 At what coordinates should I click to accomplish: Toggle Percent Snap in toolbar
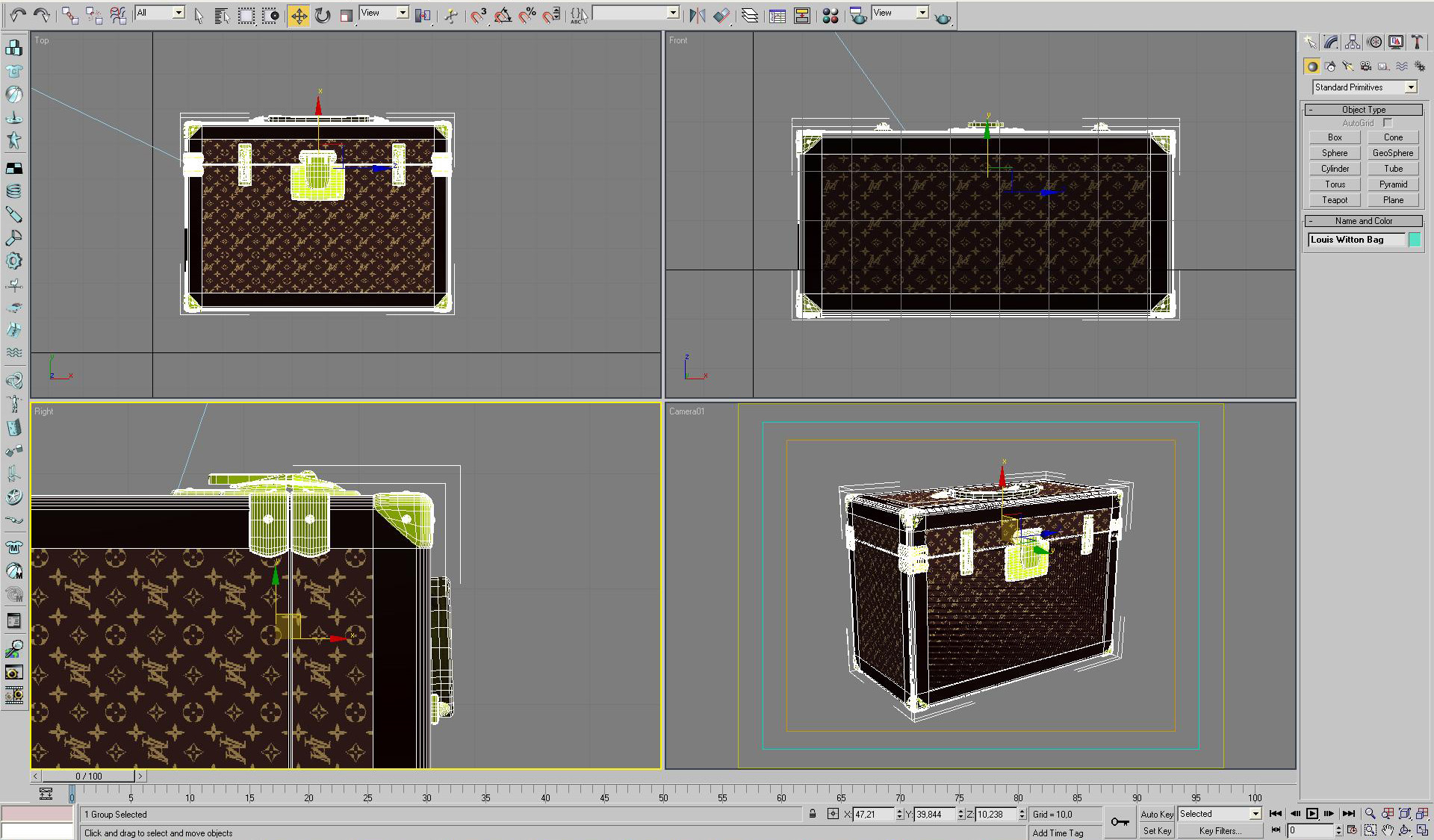527,15
